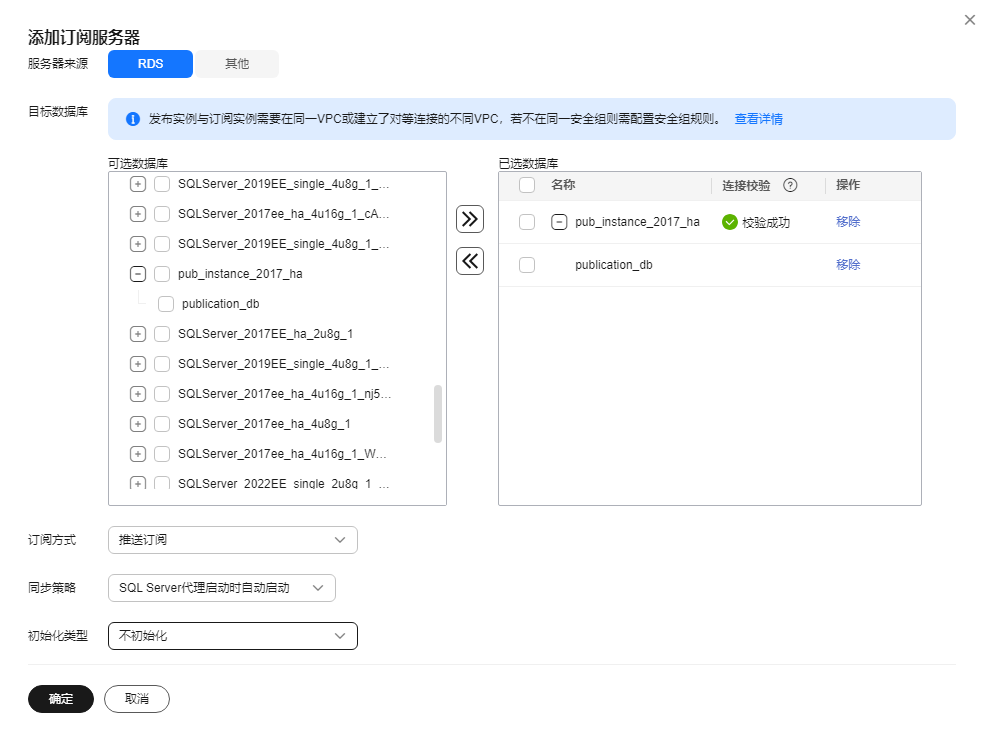Click the blue info icon in notice banner
The image size is (992, 737).
(133, 119)
